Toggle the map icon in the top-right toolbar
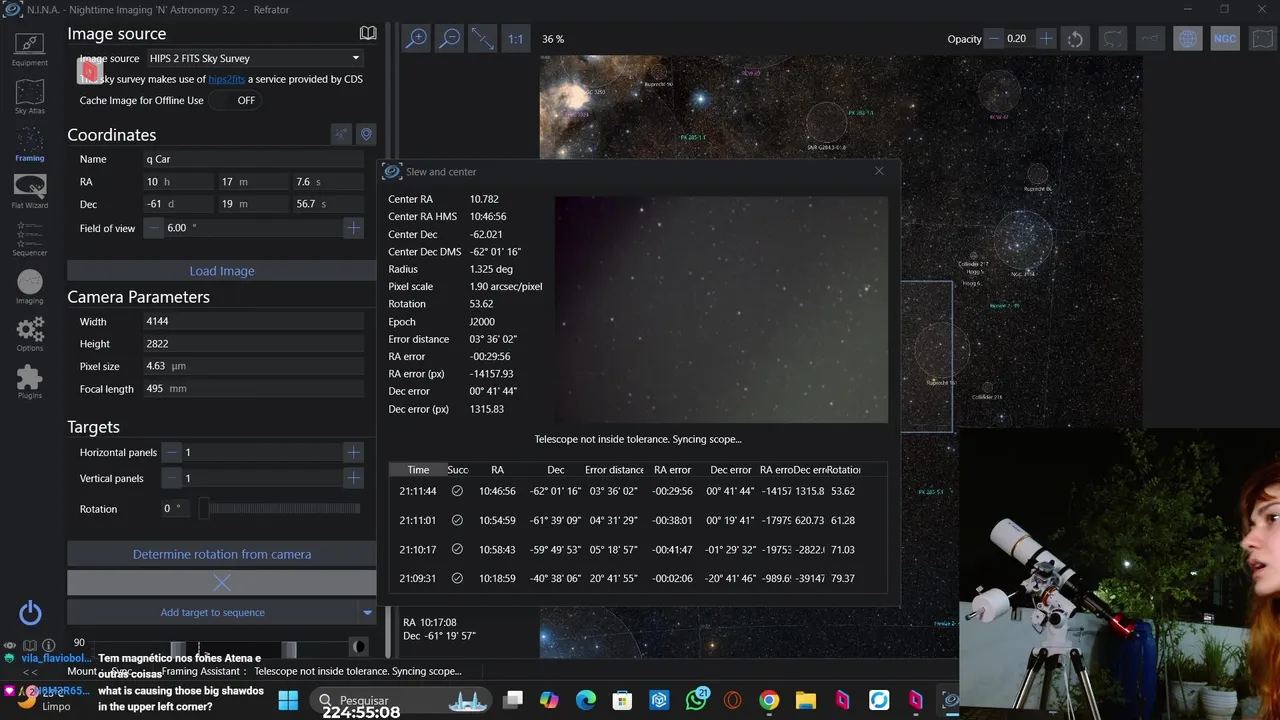 coord(1262,39)
